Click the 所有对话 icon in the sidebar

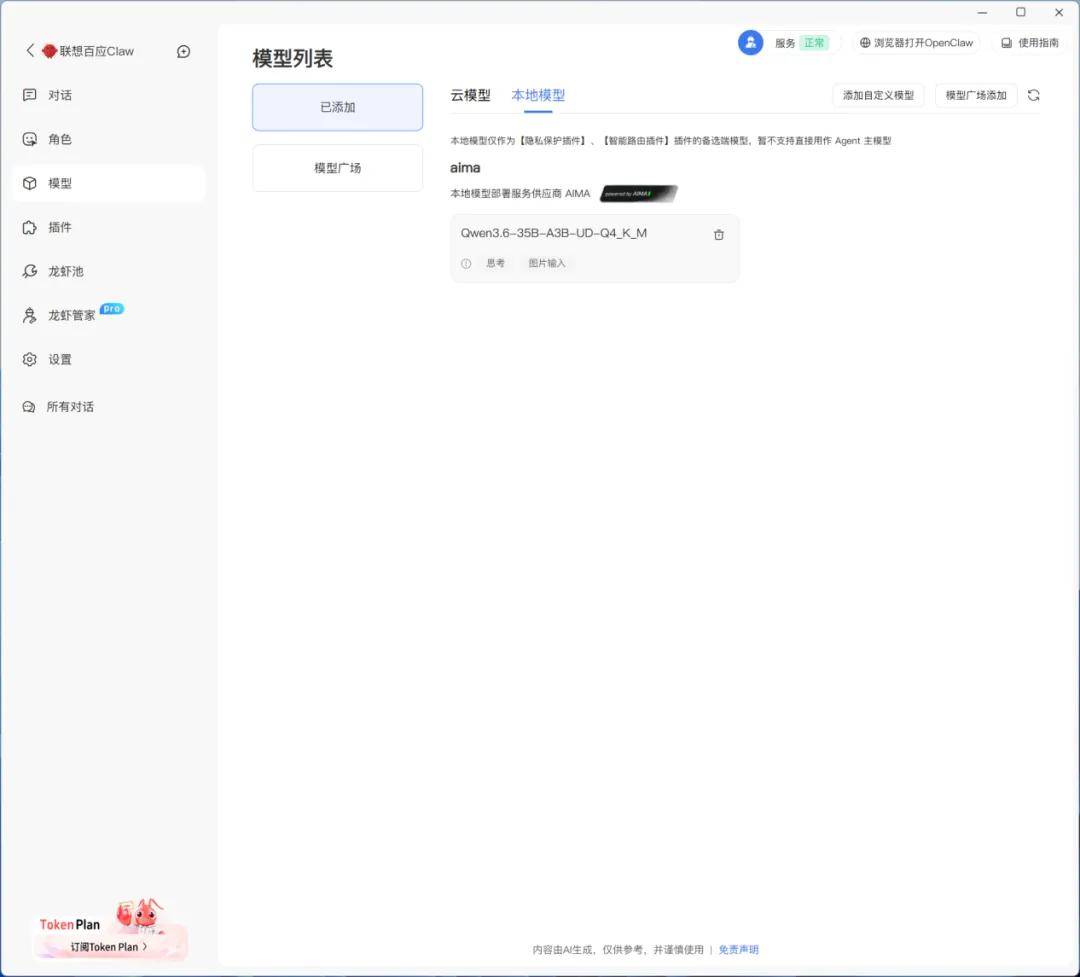pos(29,407)
